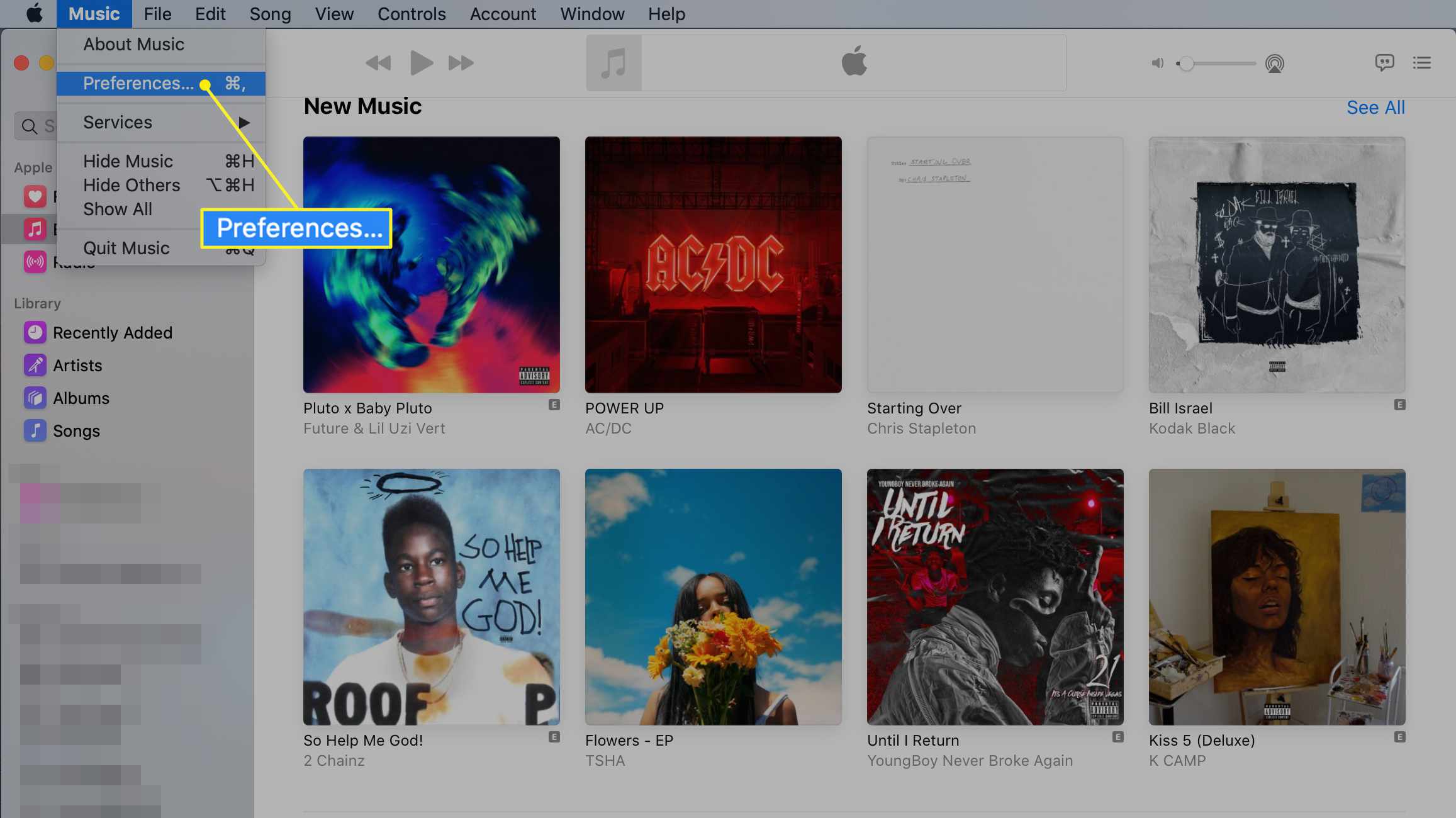Click the Recently Added sidebar item

[112, 332]
